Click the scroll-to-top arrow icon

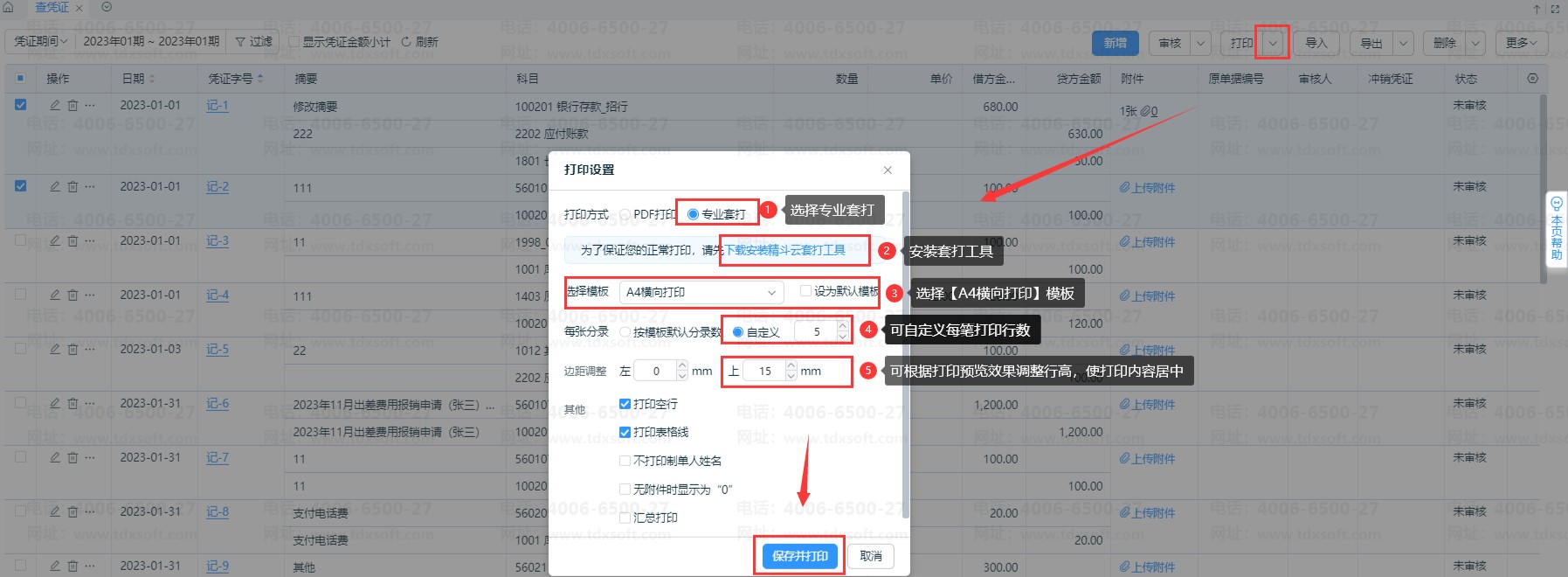(1537, 9)
